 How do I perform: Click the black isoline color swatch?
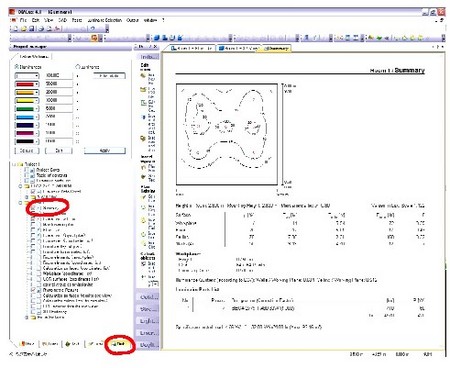tap(25, 142)
